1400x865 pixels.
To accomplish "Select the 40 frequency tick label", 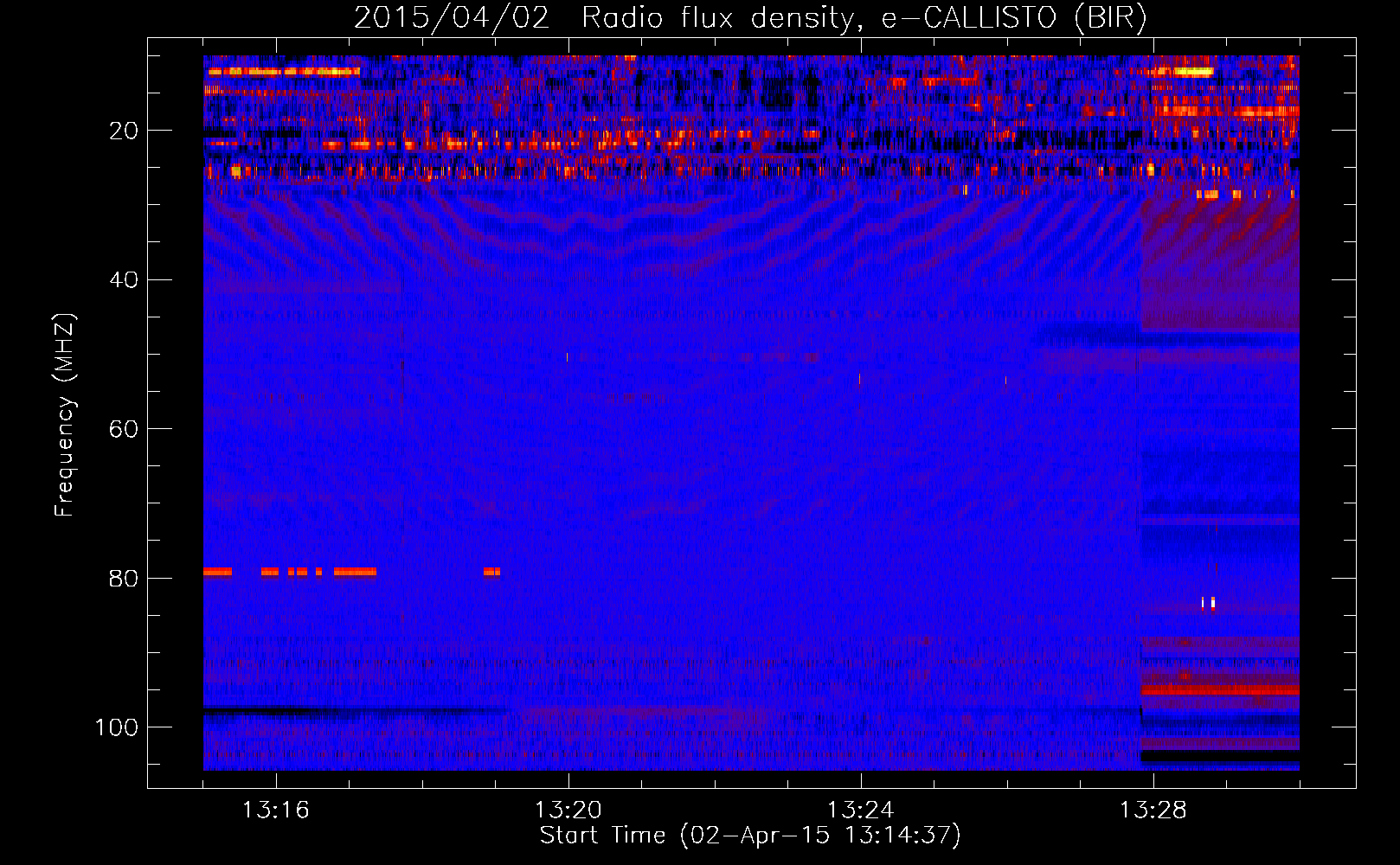I will (x=124, y=280).
